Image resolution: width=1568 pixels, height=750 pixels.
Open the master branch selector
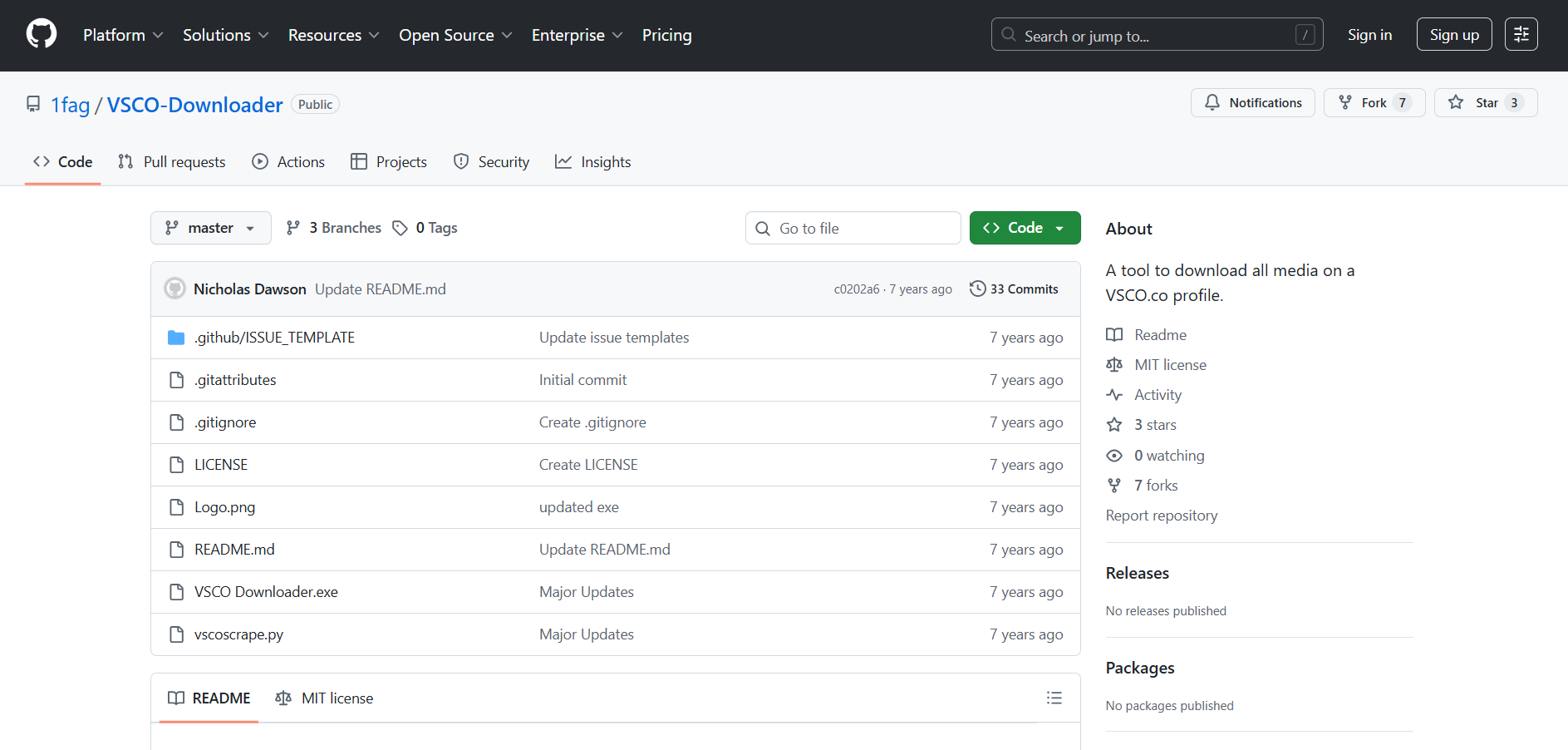[210, 227]
